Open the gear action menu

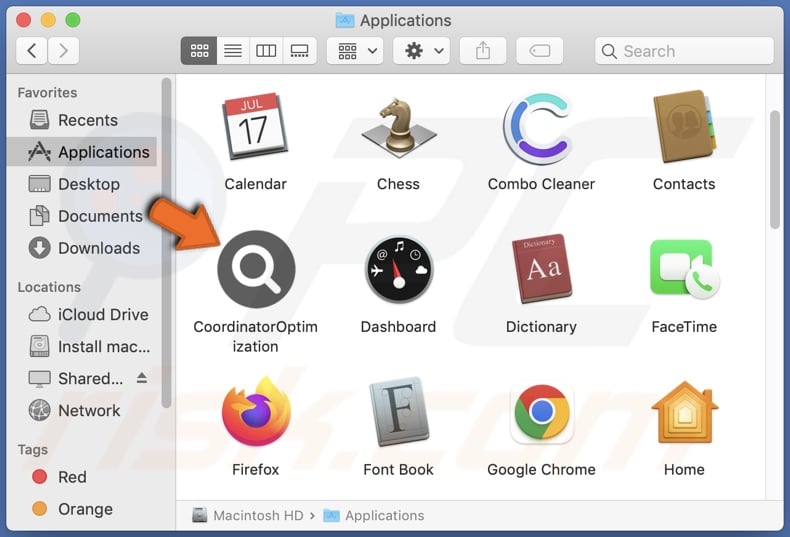click(x=422, y=50)
